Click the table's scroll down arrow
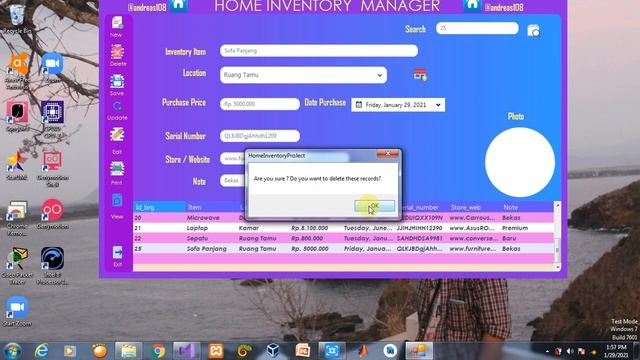 557,267
